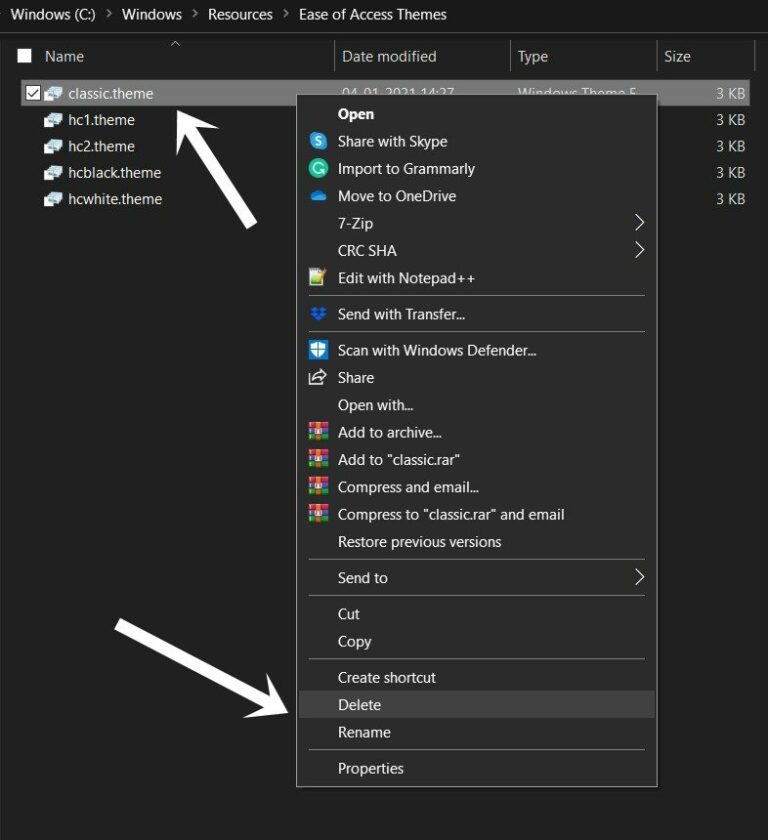768x840 pixels.
Task: Select the hcblack.theme file
Action: coord(114,172)
